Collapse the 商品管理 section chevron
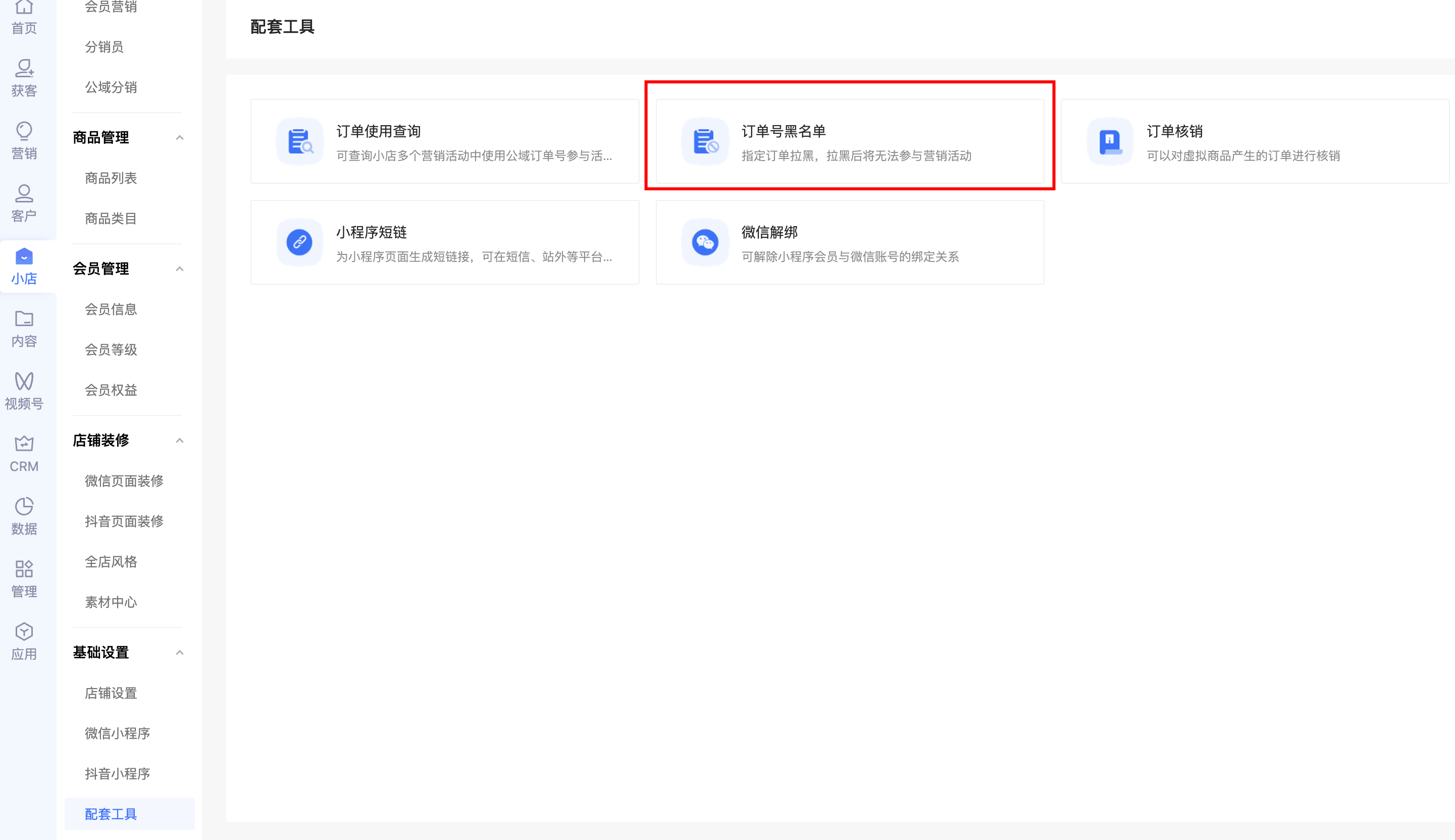Image resolution: width=1455 pixels, height=840 pixels. (x=179, y=137)
